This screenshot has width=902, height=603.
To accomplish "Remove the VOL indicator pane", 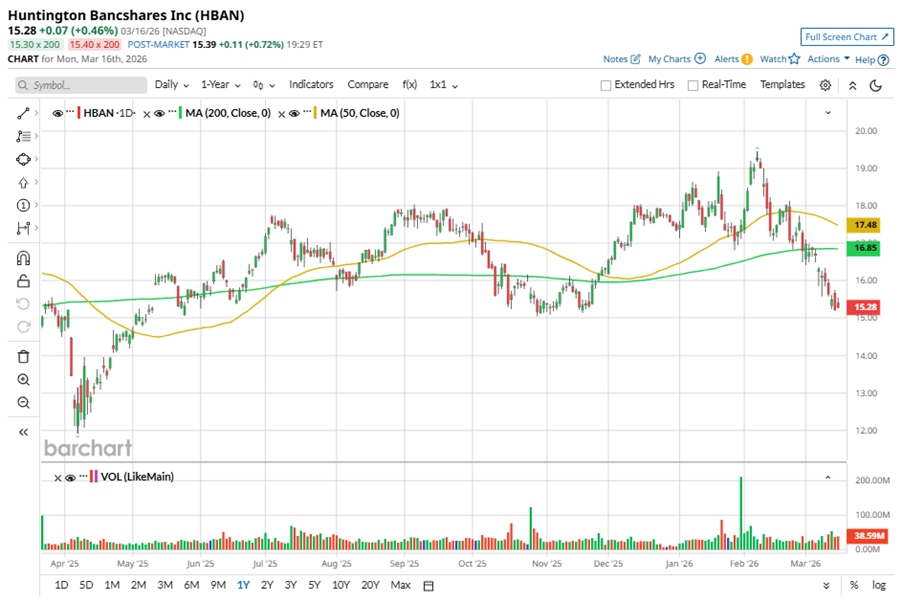I will 58,478.
